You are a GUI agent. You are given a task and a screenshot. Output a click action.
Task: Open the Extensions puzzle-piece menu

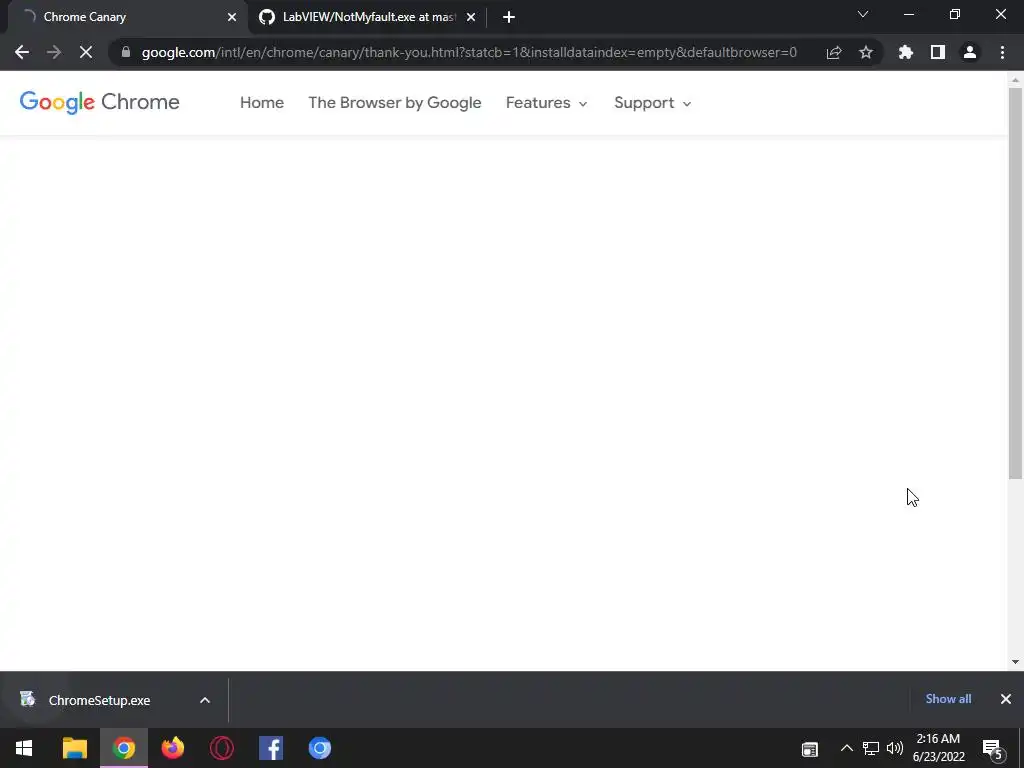pyautogui.click(x=906, y=52)
